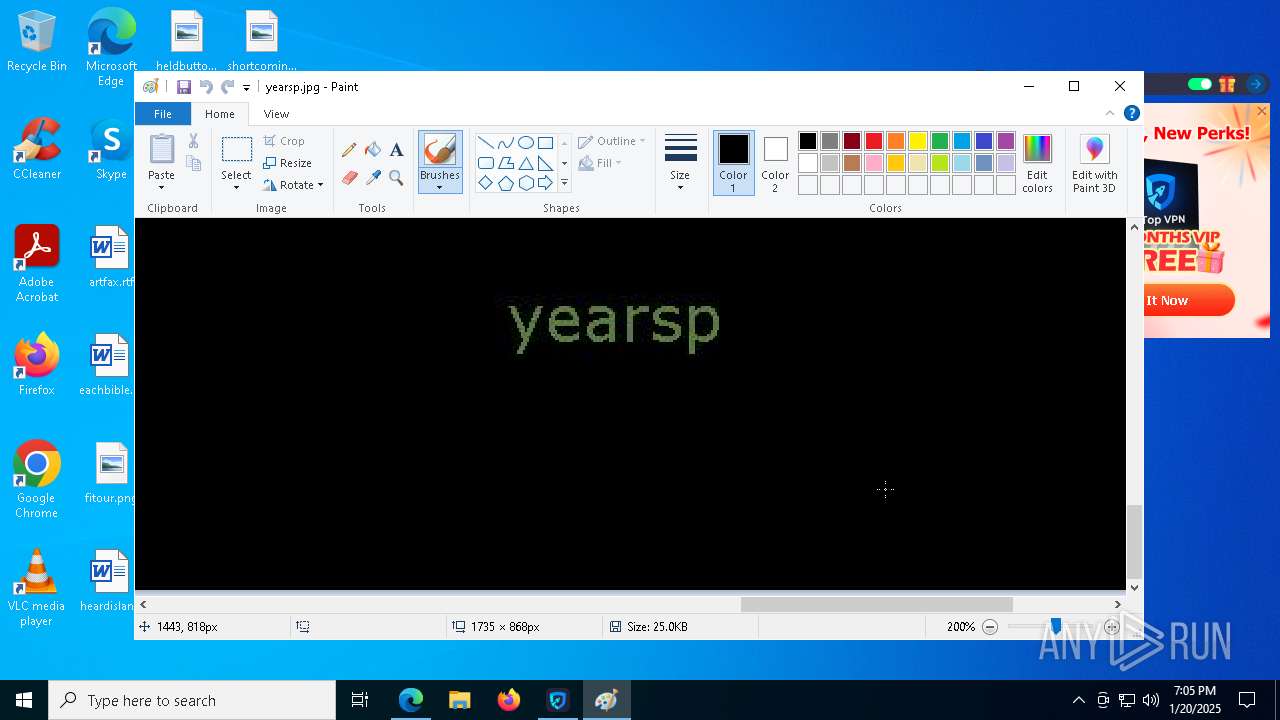Viewport: 1280px width, 720px height.
Task: Click the horizontal scrollbar thumb
Action: [x=876, y=604]
